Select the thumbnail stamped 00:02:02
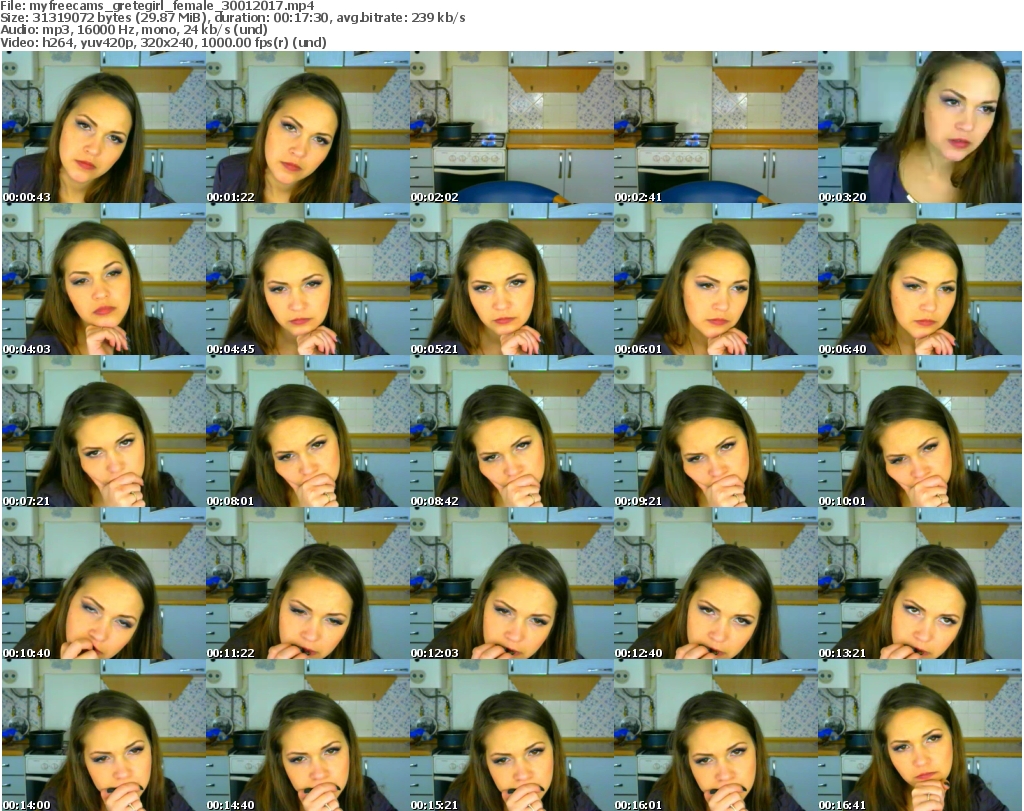Viewport: 1024px width, 811px height. pyautogui.click(x=511, y=127)
